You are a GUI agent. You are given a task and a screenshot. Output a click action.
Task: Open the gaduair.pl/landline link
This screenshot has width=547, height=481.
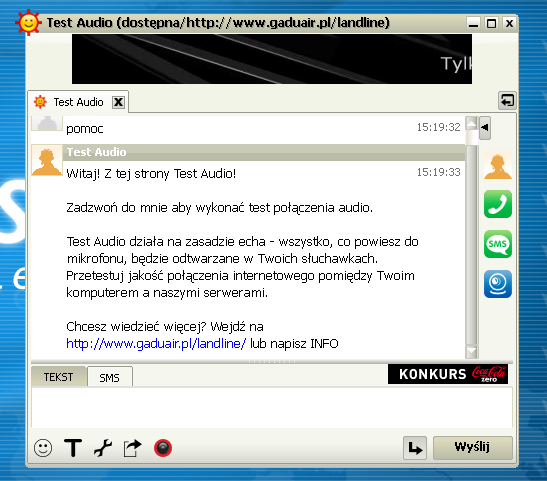click(156, 344)
